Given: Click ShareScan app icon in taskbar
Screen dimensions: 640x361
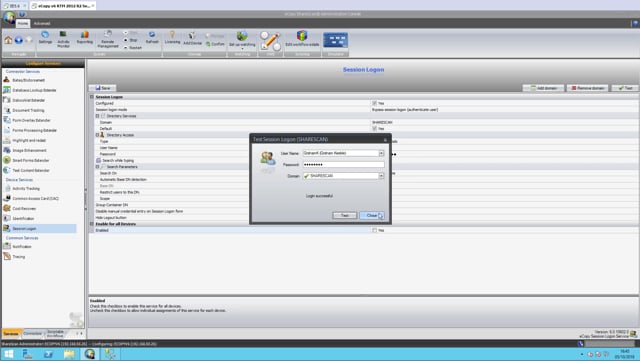Looking at the screenshot, I should 90,354.
